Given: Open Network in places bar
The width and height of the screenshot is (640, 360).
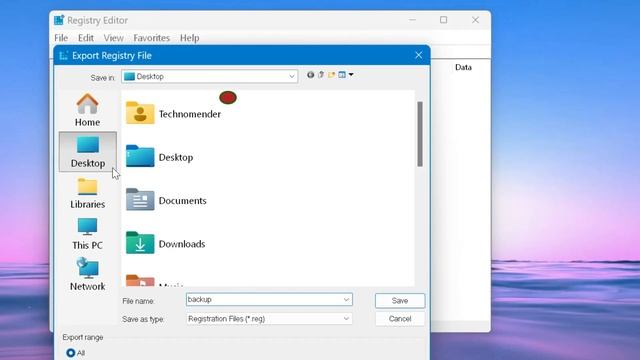Looking at the screenshot, I should (x=87, y=274).
